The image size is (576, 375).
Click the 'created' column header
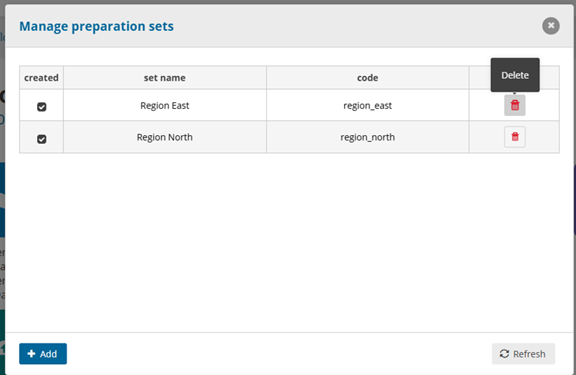[41, 77]
